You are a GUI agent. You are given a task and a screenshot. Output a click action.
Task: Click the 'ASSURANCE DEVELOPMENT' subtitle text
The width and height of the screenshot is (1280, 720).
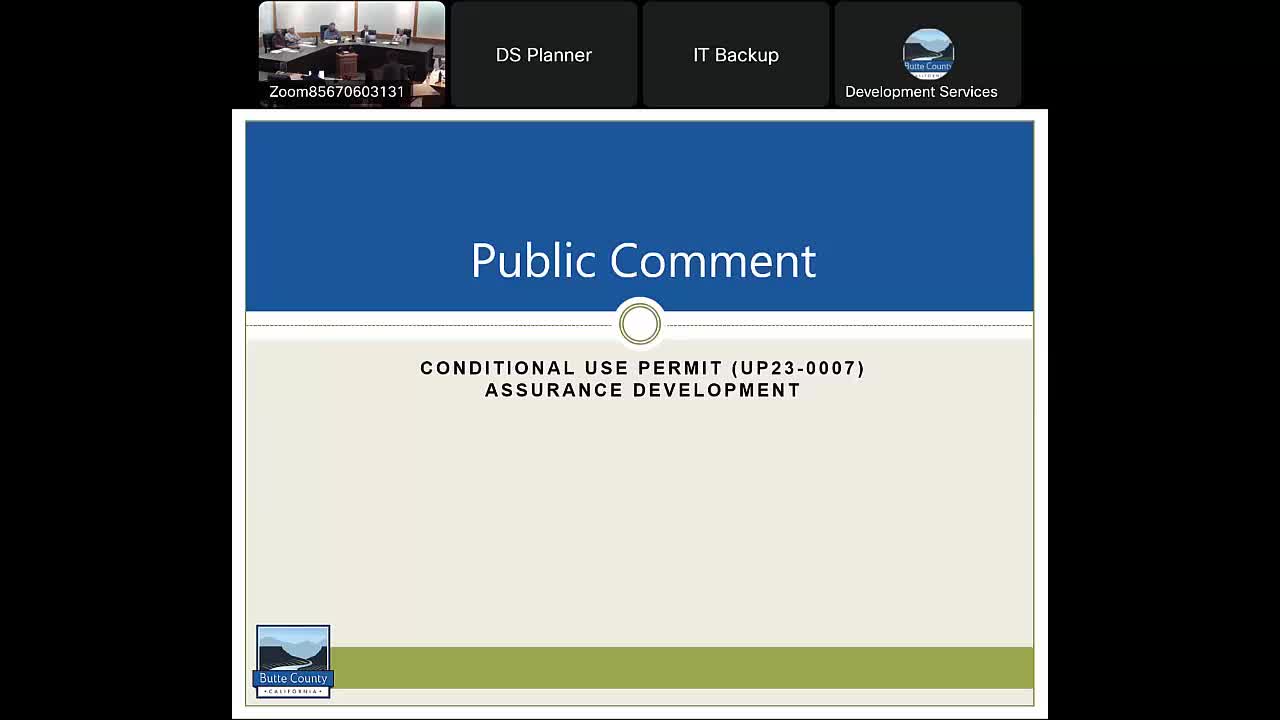click(643, 390)
